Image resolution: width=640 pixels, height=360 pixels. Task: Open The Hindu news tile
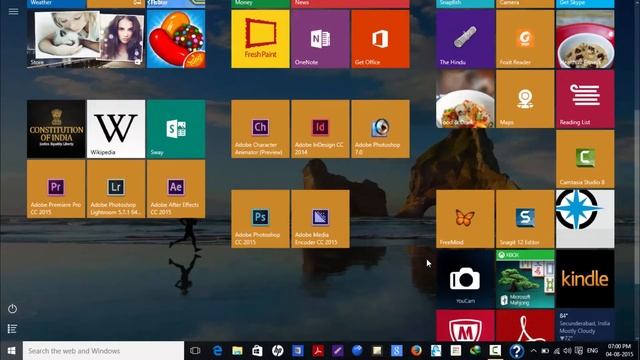coord(465,39)
